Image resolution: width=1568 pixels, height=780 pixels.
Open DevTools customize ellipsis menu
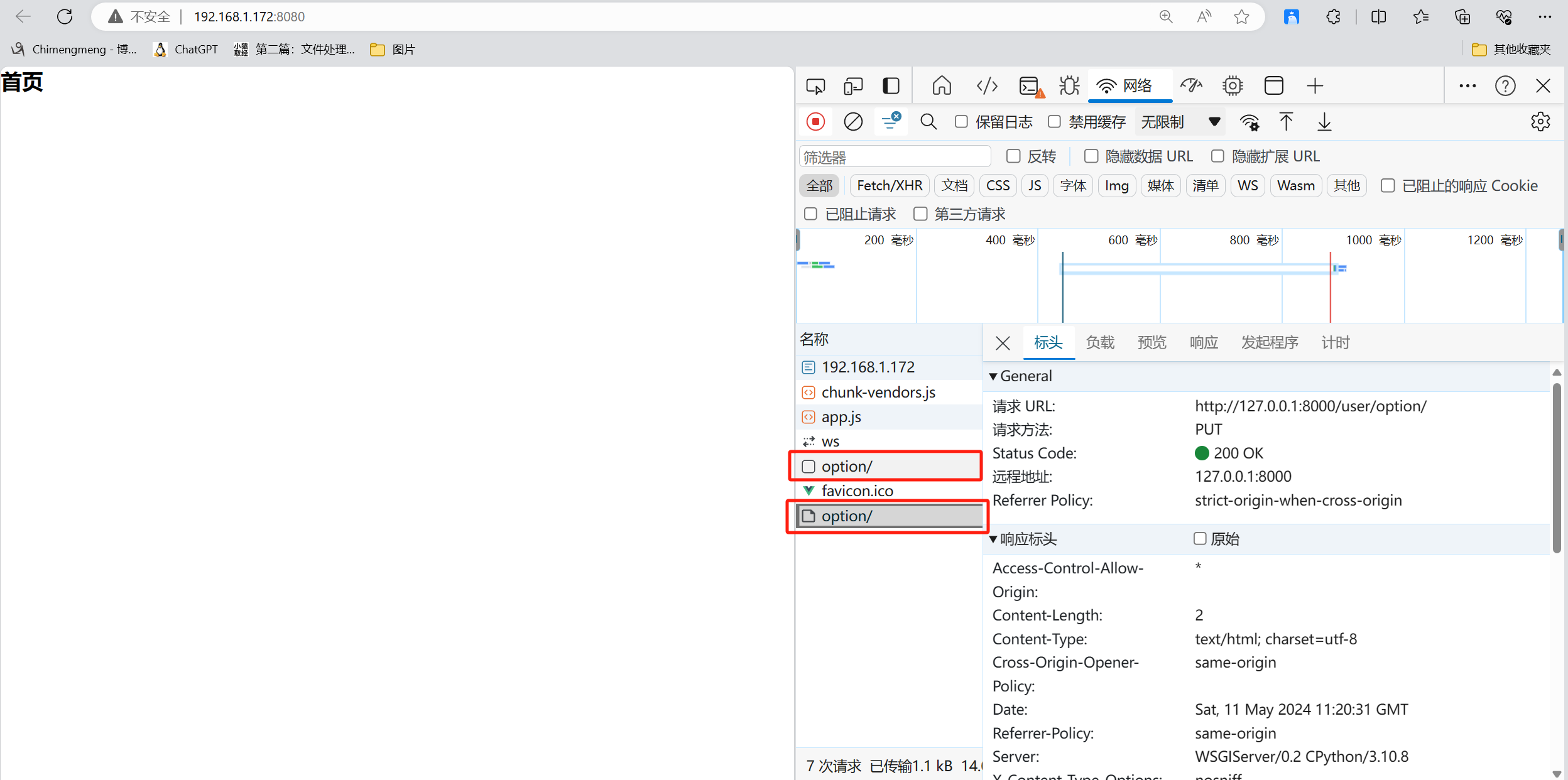[x=1467, y=85]
